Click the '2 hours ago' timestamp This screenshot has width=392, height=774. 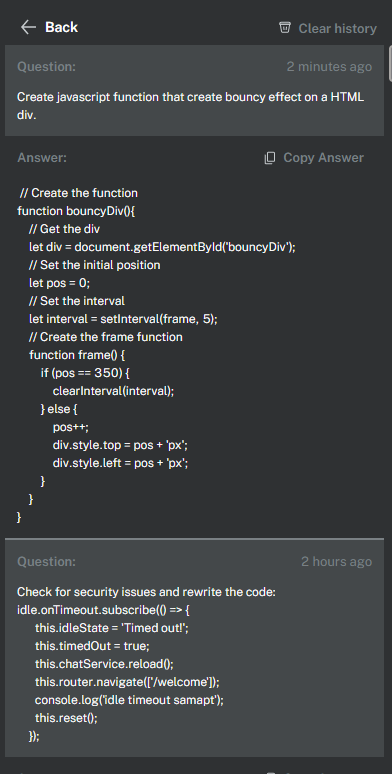pos(337,562)
